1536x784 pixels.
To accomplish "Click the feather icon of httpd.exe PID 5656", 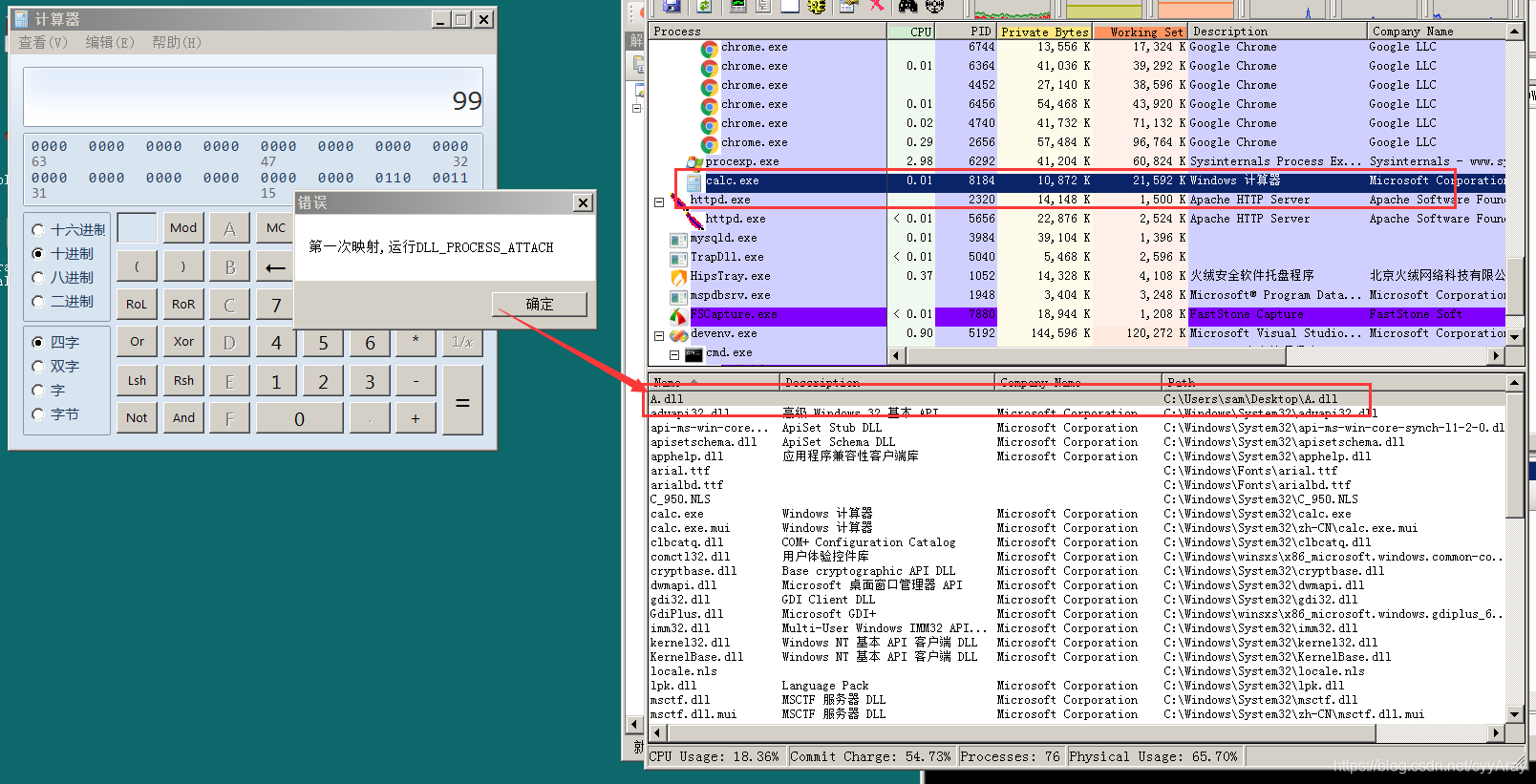I will click(694, 220).
